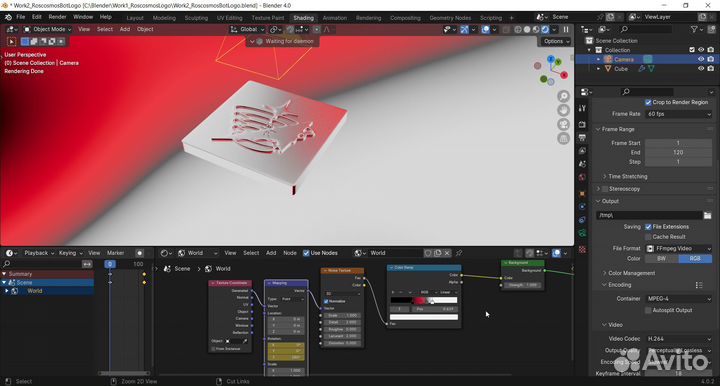720x386 pixels.
Task: Open the Container MPEG-4 dropdown
Action: coord(679,299)
